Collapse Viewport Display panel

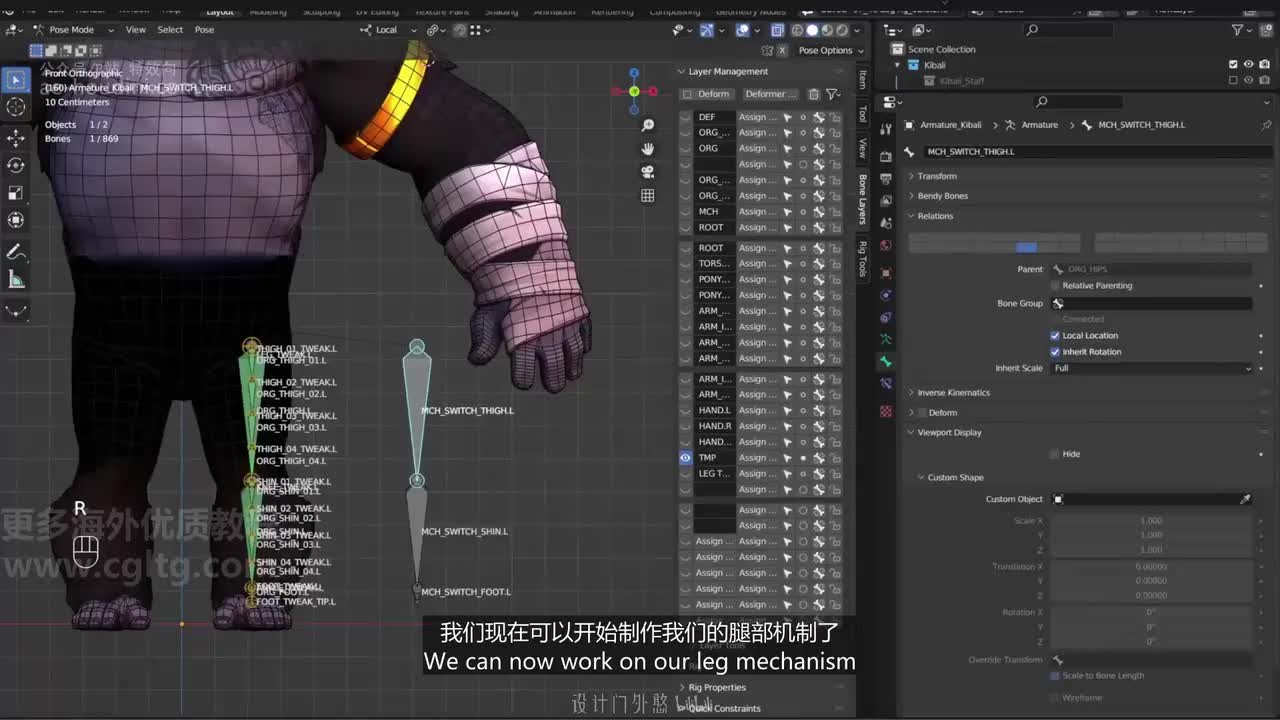click(949, 433)
